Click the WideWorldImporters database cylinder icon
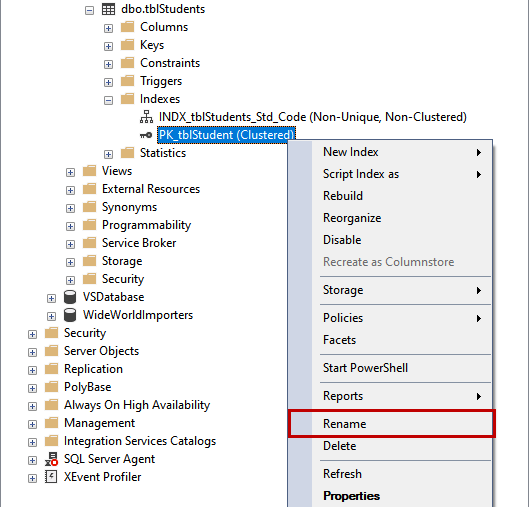The height and width of the screenshot is (507, 529). click(70, 315)
